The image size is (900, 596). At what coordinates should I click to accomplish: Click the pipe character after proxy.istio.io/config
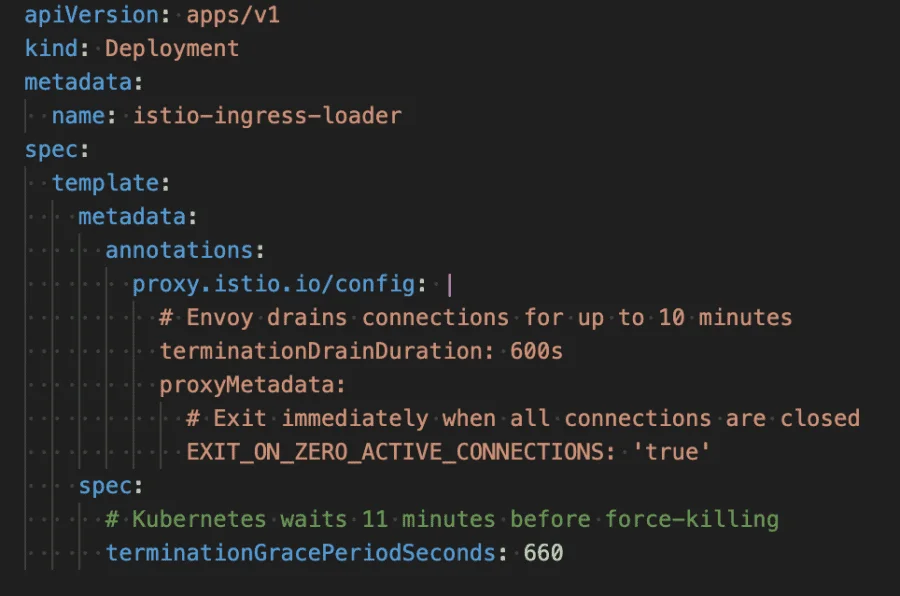[x=449, y=284]
